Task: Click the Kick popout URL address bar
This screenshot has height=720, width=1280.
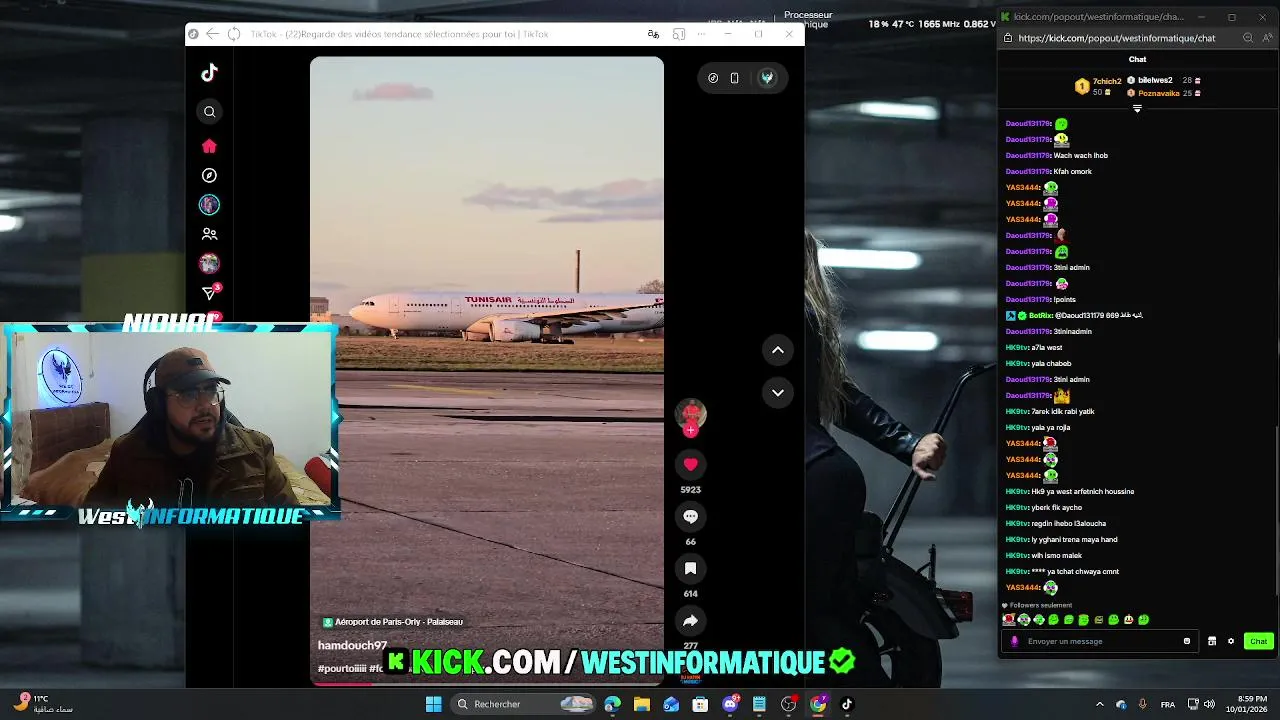Action: pyautogui.click(x=1117, y=38)
